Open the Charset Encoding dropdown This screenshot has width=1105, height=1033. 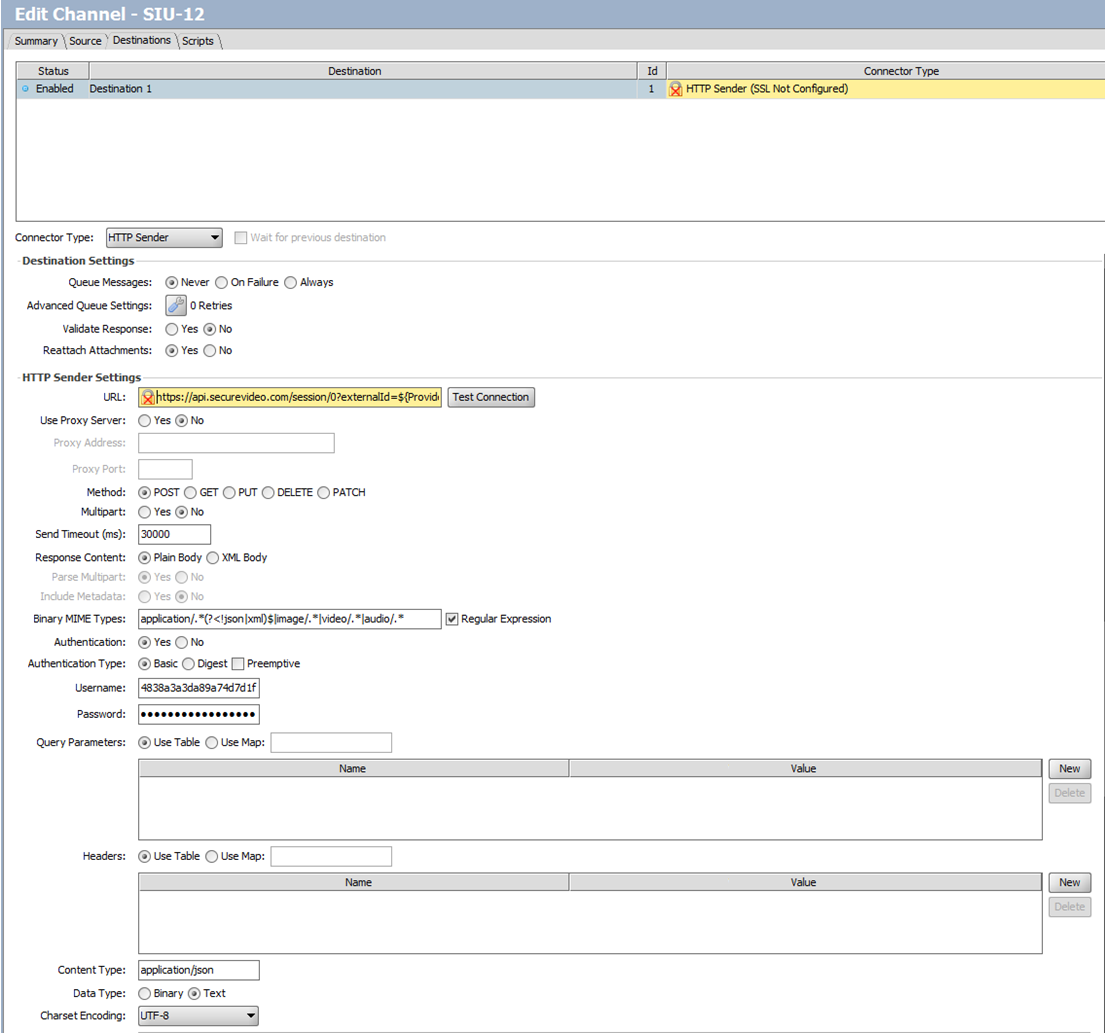pos(249,1014)
